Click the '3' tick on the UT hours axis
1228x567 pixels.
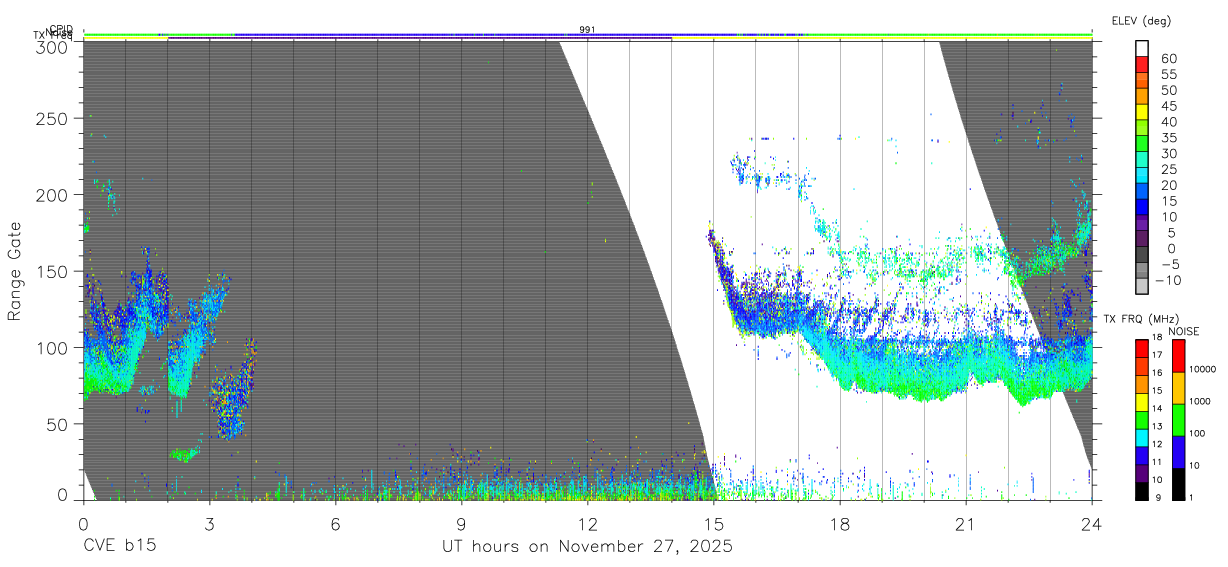[209, 523]
